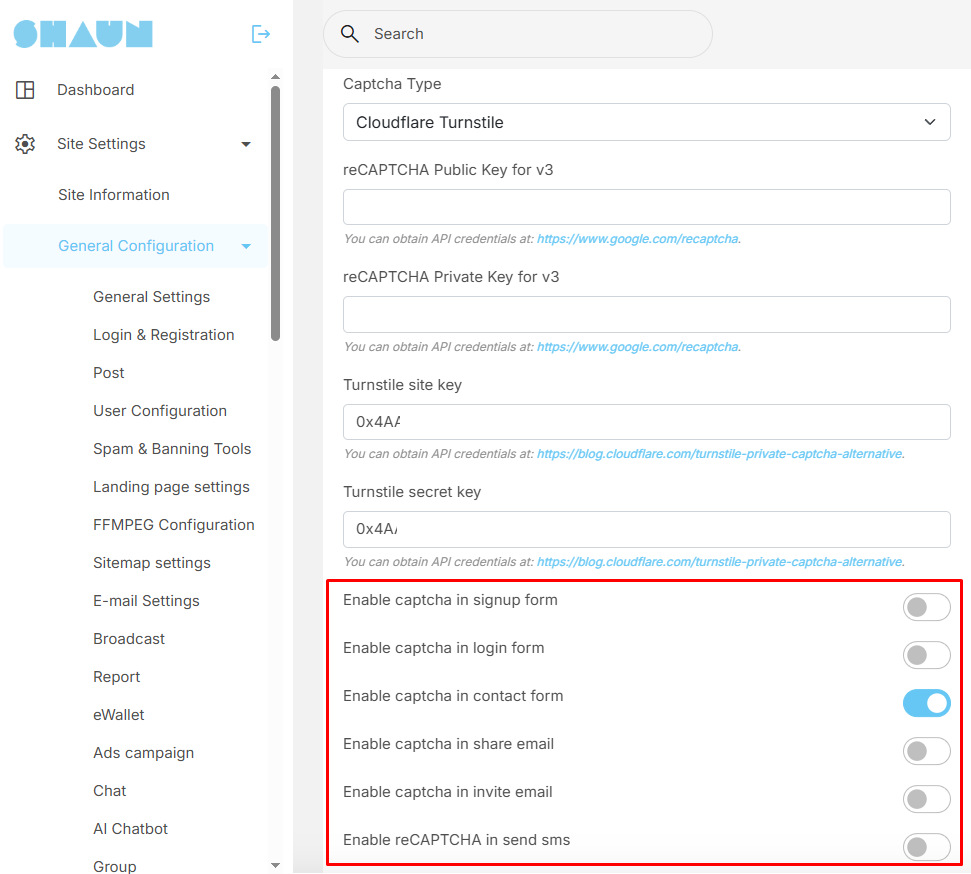Collapse the General Configuration submenu arrow
This screenshot has height=874, width=971.
(246, 246)
